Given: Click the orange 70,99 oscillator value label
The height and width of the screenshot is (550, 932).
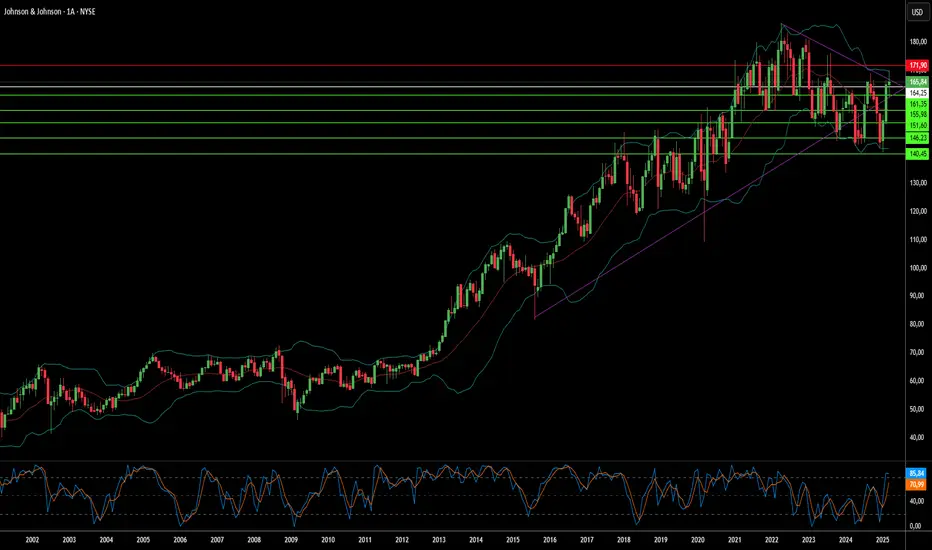Looking at the screenshot, I should pos(915,484).
